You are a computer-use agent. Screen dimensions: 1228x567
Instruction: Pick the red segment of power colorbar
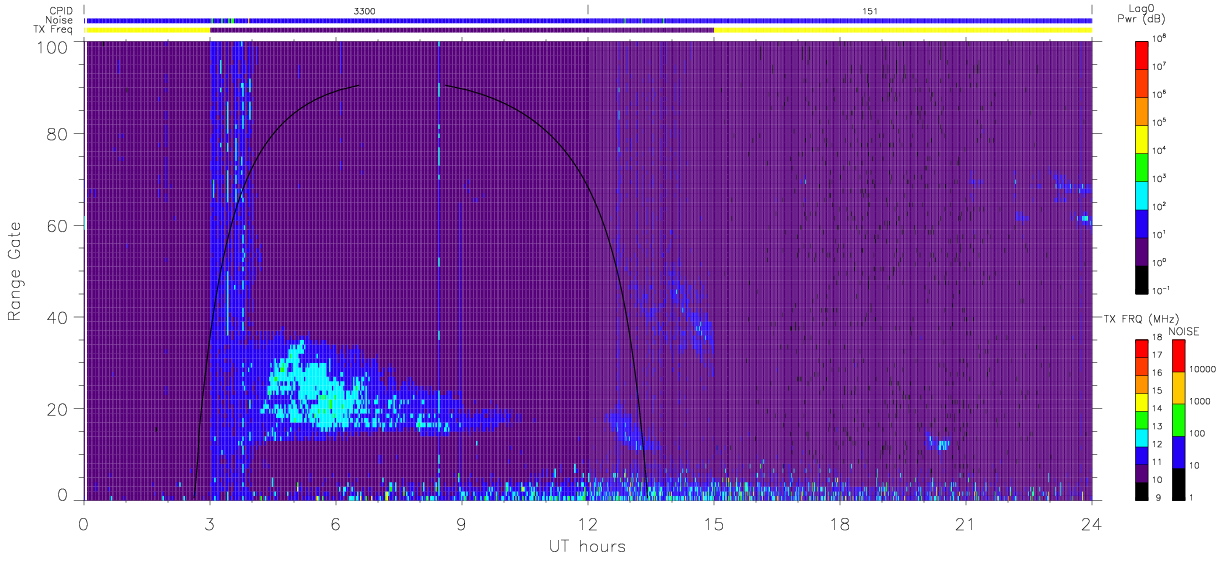(x=1143, y=53)
